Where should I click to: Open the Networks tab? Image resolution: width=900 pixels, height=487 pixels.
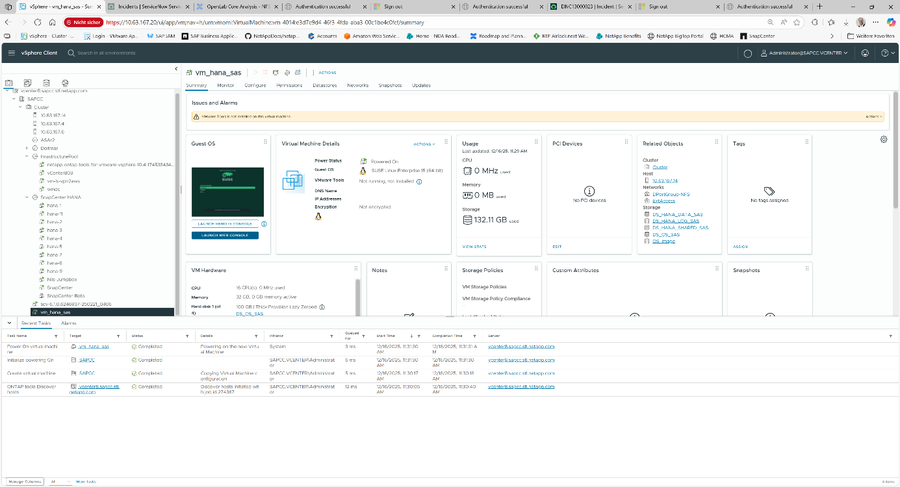click(358, 85)
